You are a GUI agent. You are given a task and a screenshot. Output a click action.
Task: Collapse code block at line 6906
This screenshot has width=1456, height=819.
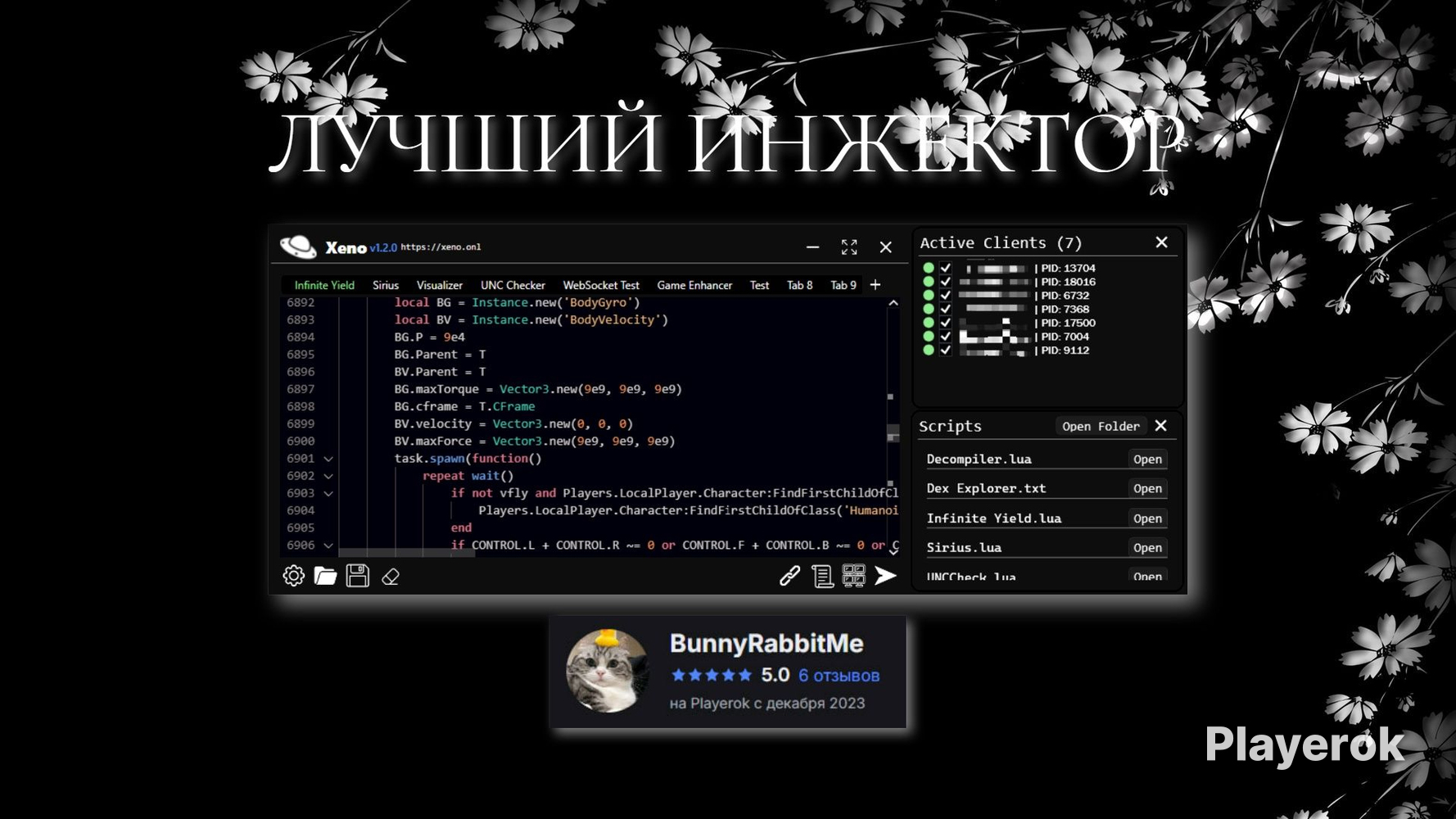point(328,545)
